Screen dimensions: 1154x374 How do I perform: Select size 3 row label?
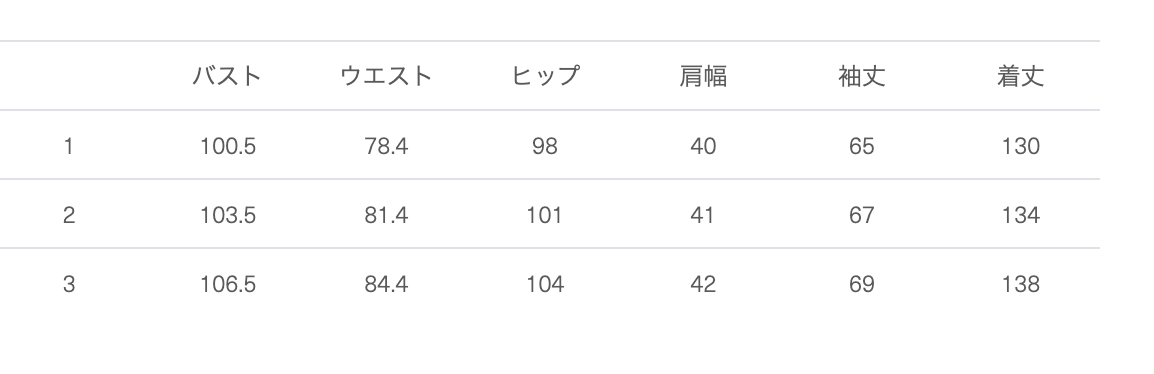tap(68, 284)
